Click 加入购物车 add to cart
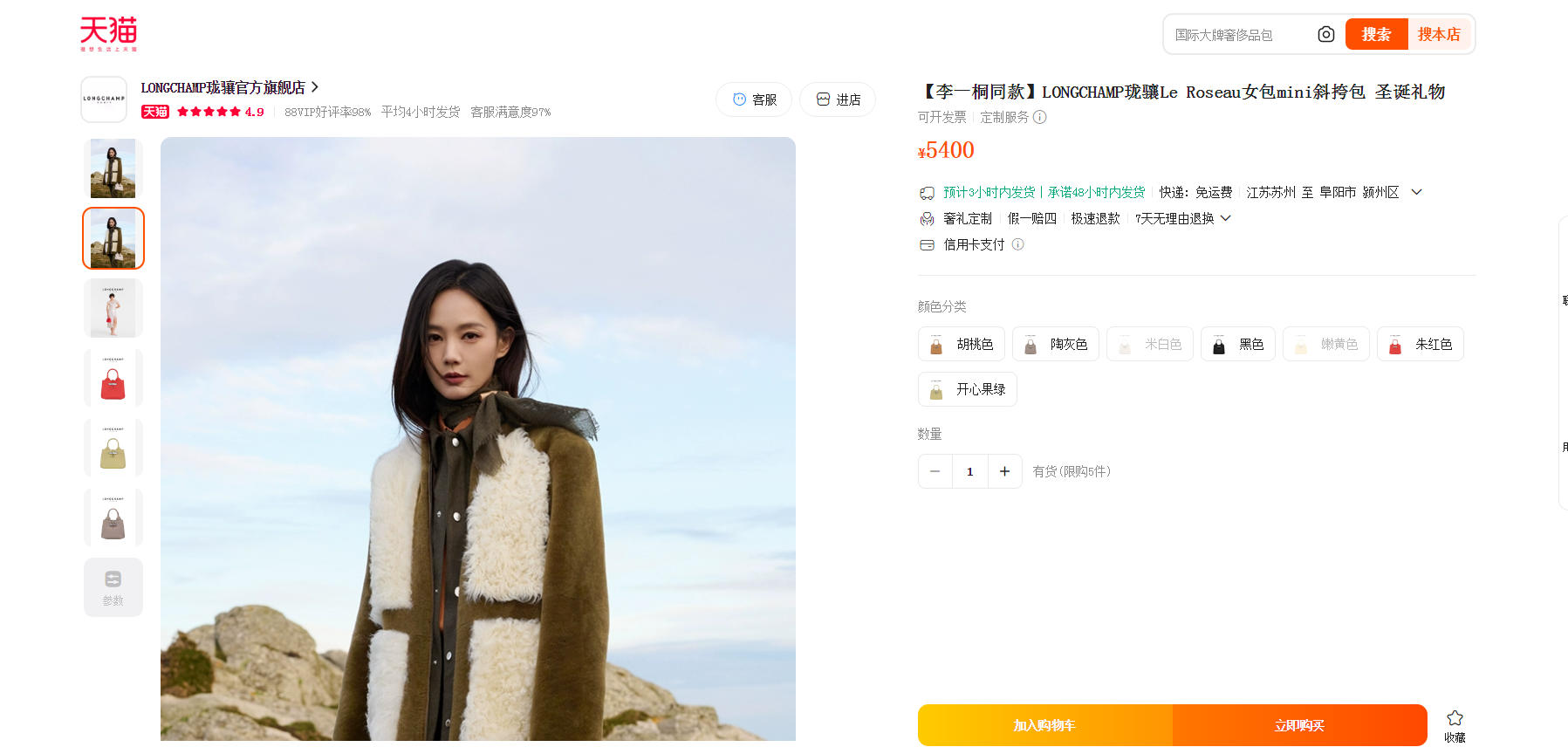The image size is (1568, 754). tap(1044, 725)
